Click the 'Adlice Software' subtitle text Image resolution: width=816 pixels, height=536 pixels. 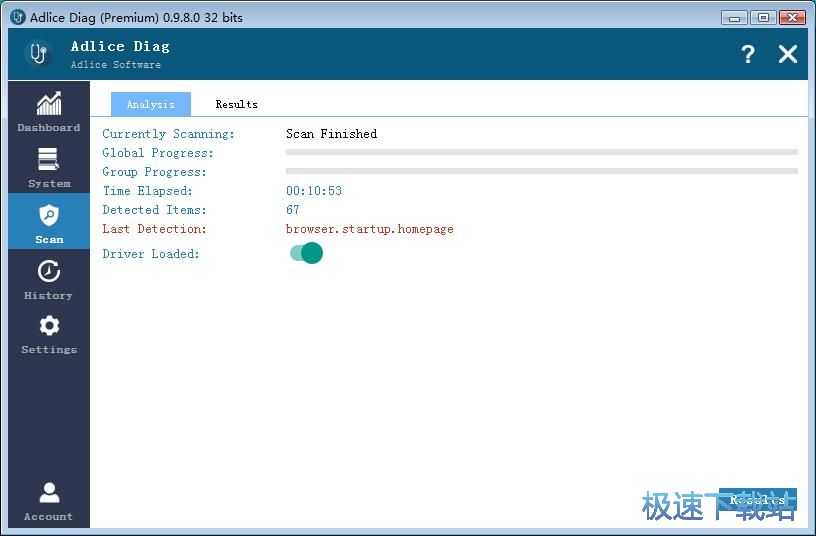pyautogui.click(x=116, y=65)
